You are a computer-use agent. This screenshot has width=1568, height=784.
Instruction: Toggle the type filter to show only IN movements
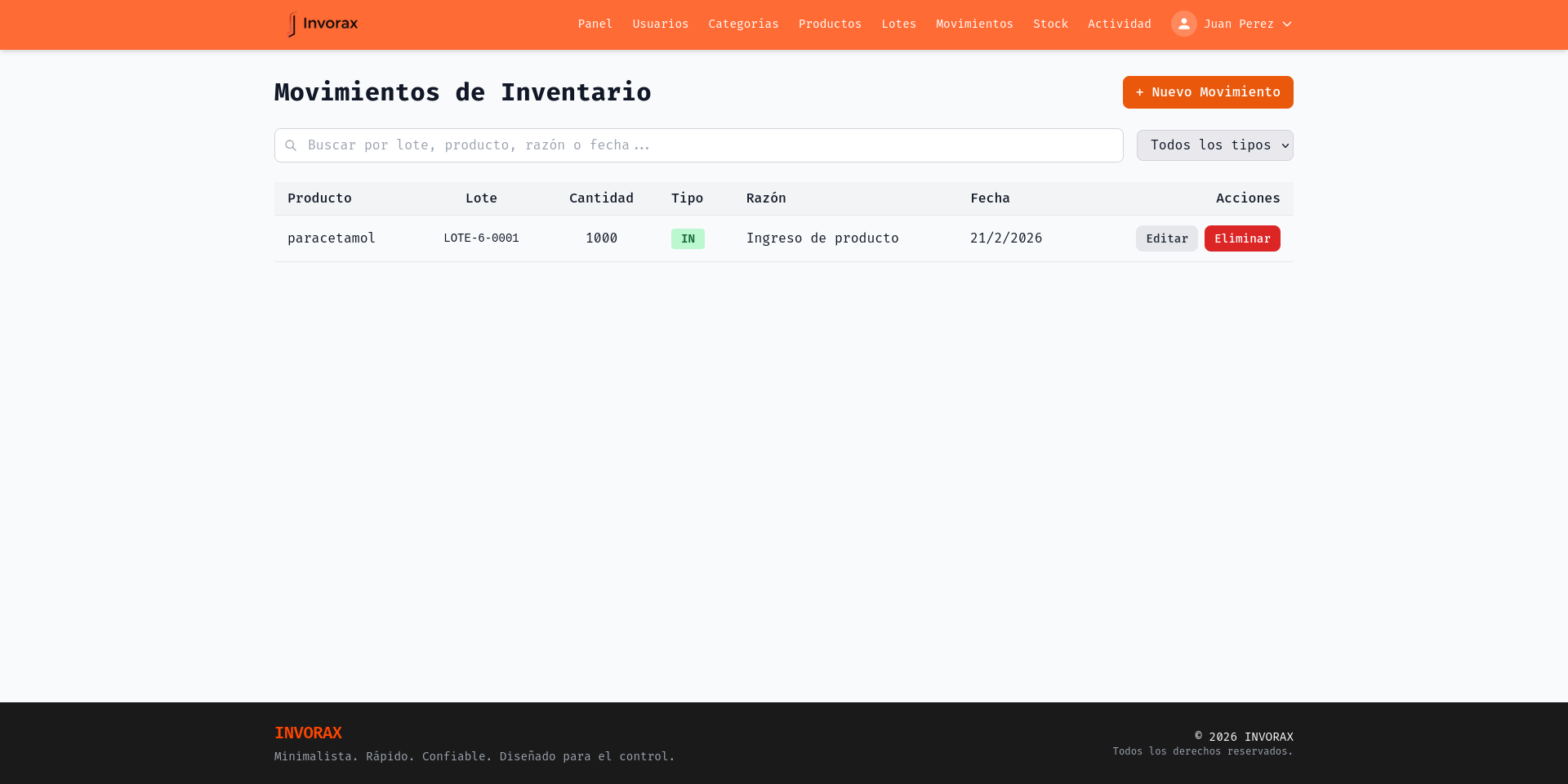click(1214, 145)
